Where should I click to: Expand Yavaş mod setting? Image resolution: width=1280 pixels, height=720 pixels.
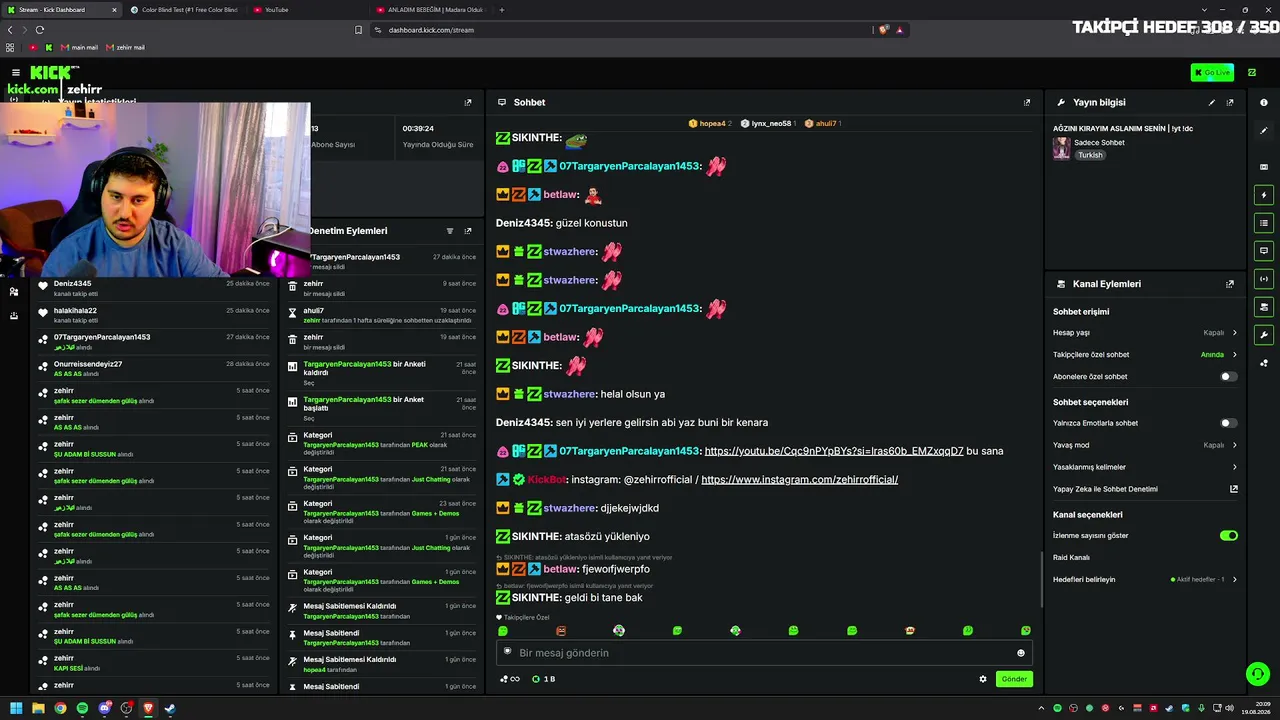(1145, 445)
